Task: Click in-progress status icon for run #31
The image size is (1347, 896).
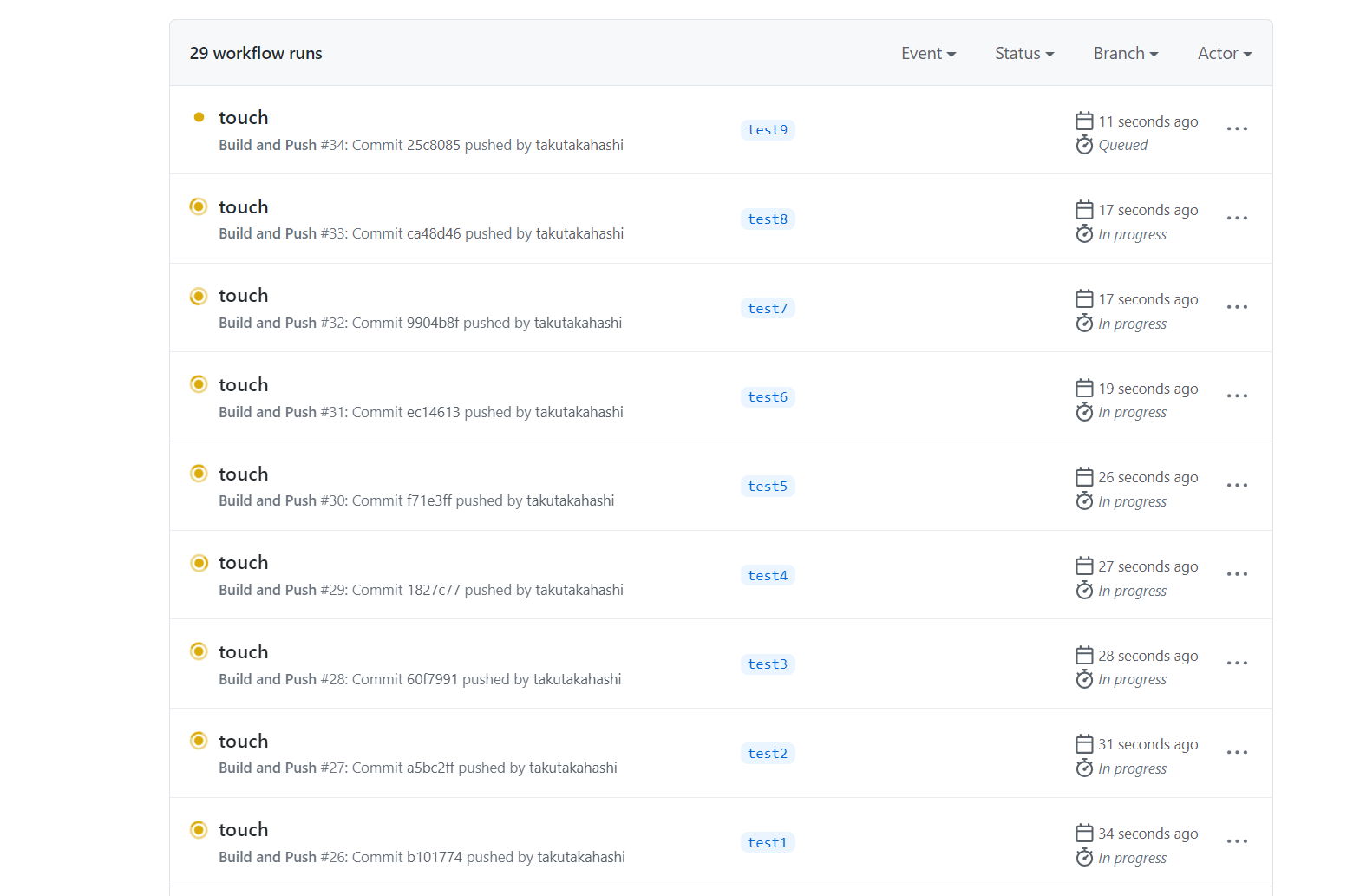Action: tap(199, 383)
